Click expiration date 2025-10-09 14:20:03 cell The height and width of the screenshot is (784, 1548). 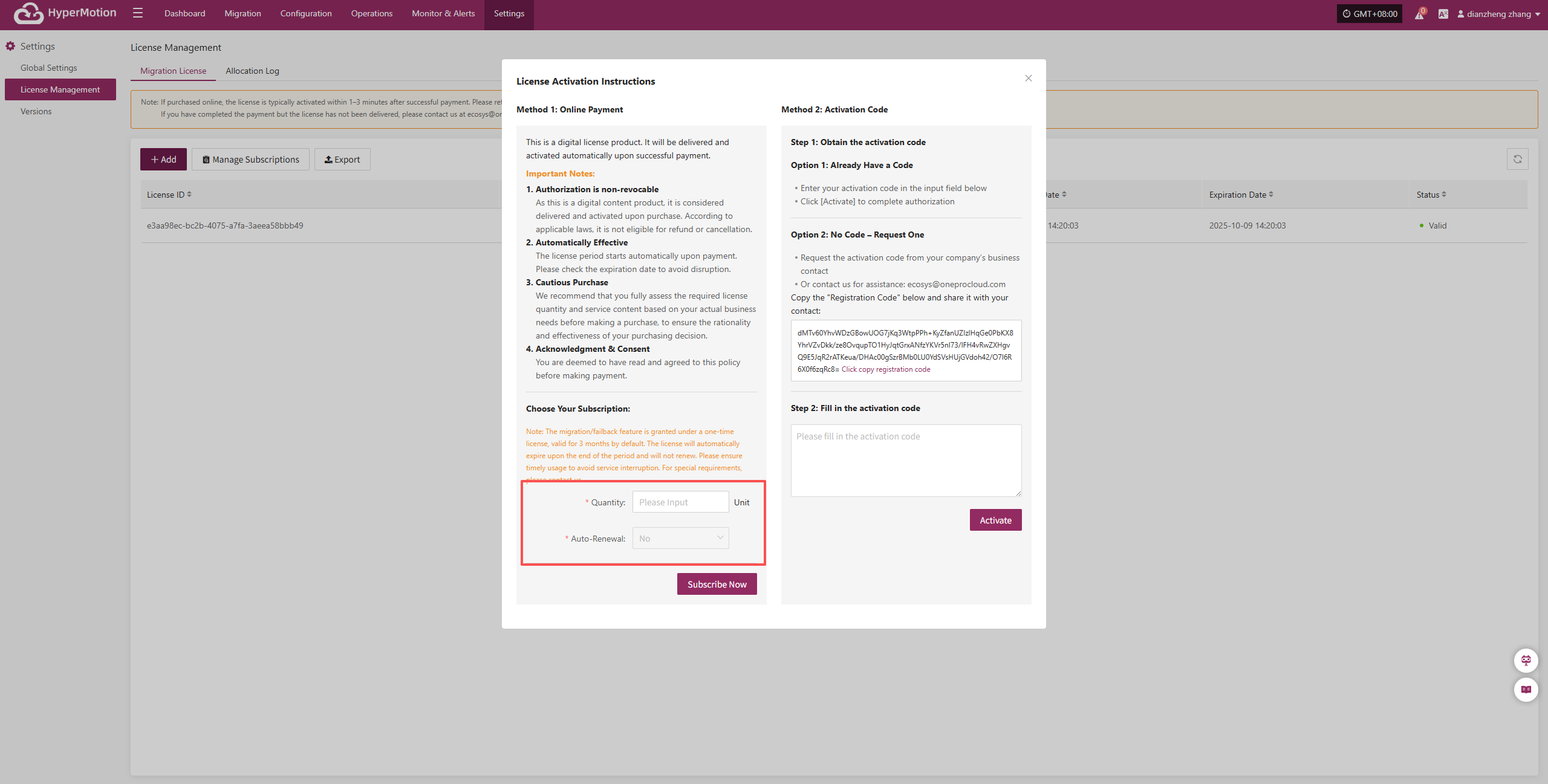click(1247, 225)
